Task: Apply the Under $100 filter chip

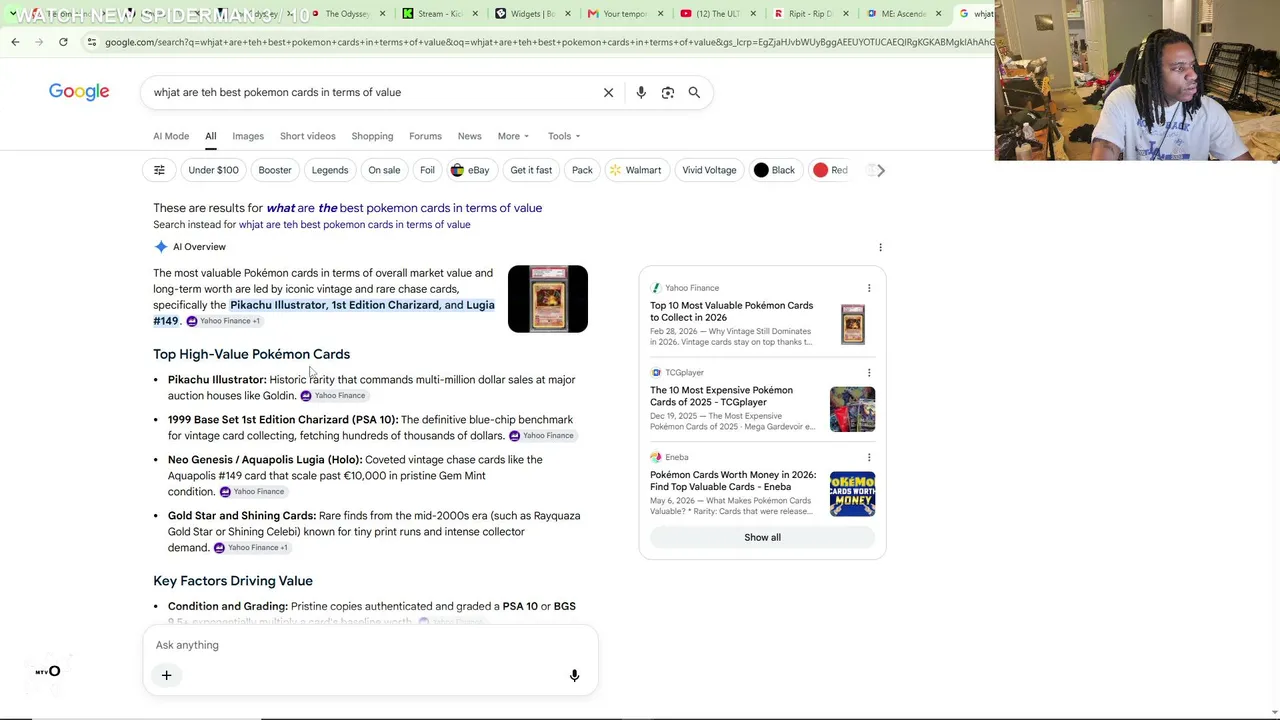Action: [213, 170]
